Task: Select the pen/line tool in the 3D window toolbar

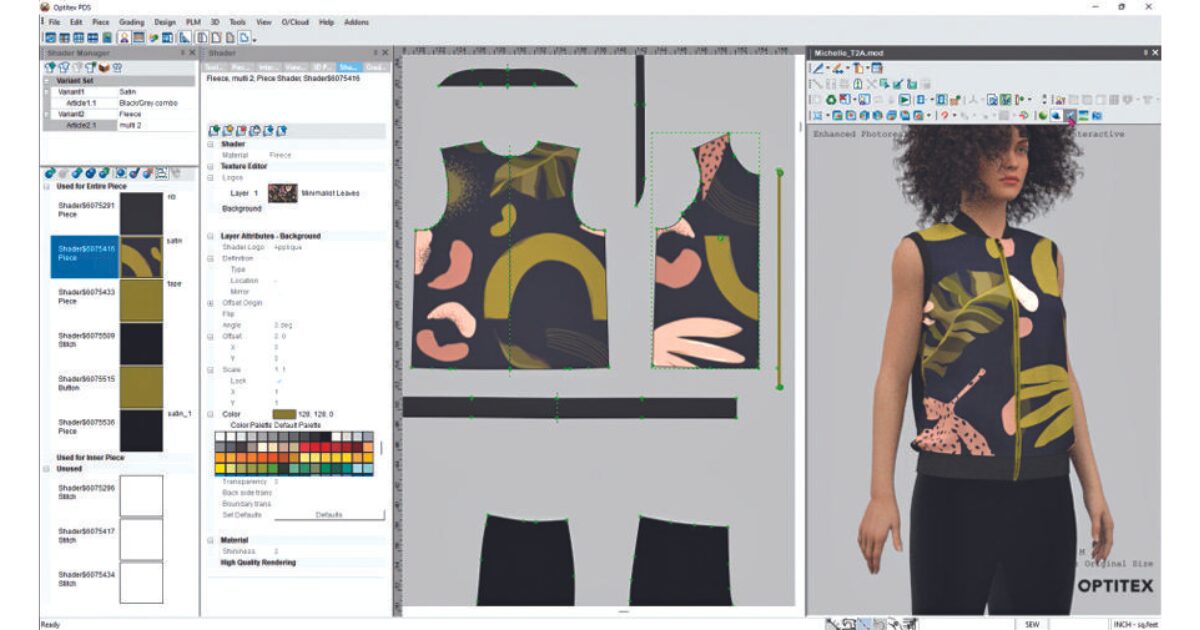Action: tap(816, 68)
